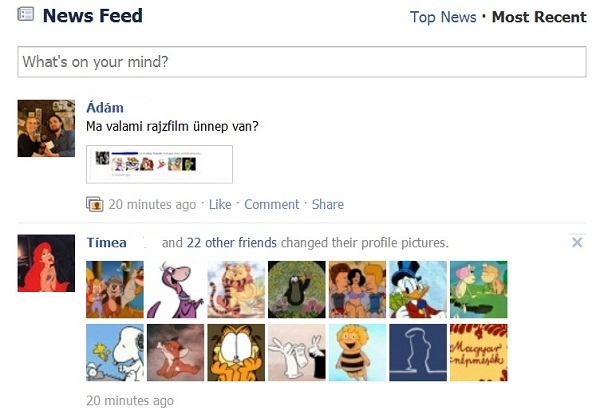
Task: Share Ádám's post
Action: (x=328, y=204)
